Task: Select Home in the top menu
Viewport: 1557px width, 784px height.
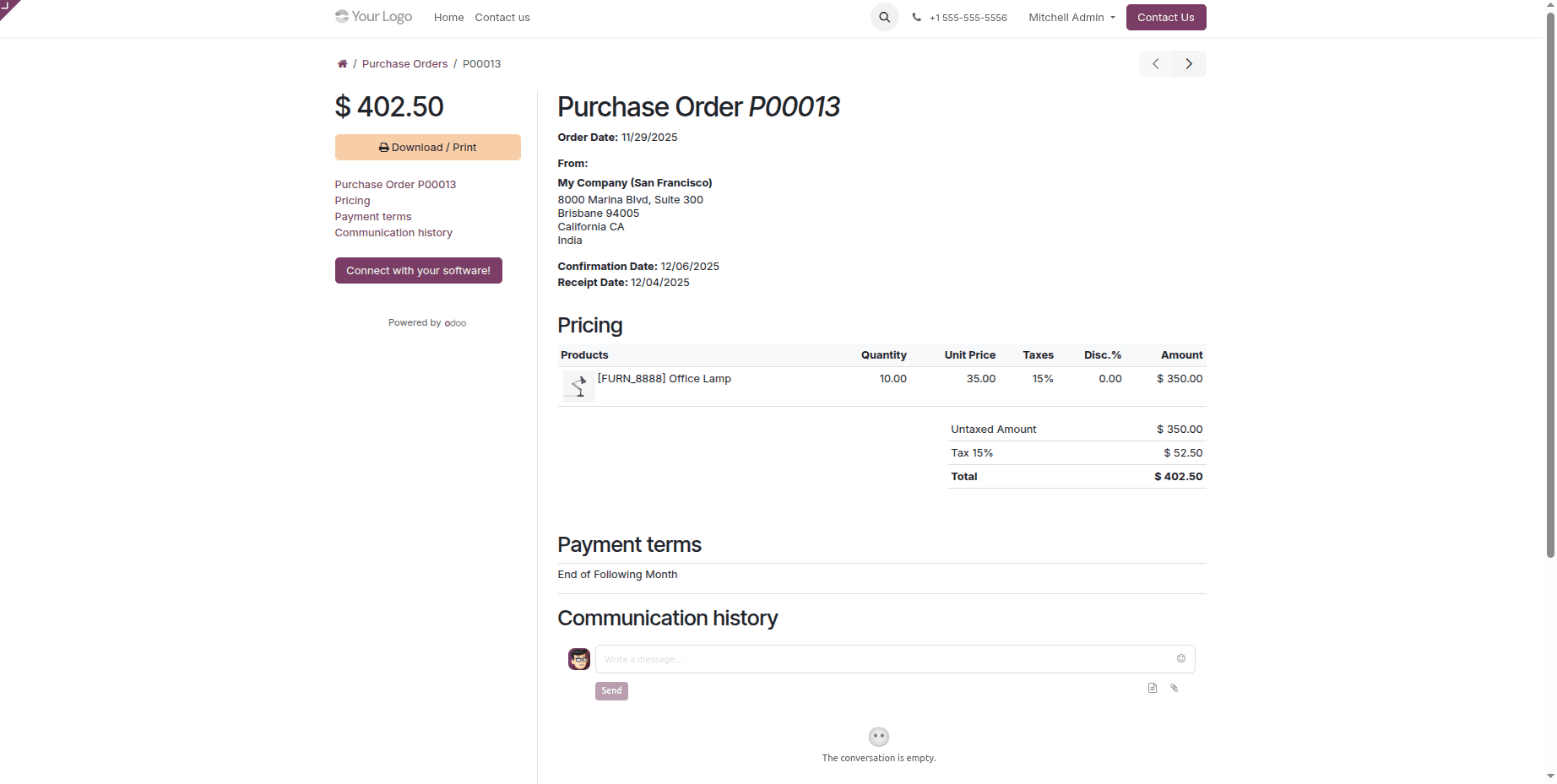Action: (448, 17)
